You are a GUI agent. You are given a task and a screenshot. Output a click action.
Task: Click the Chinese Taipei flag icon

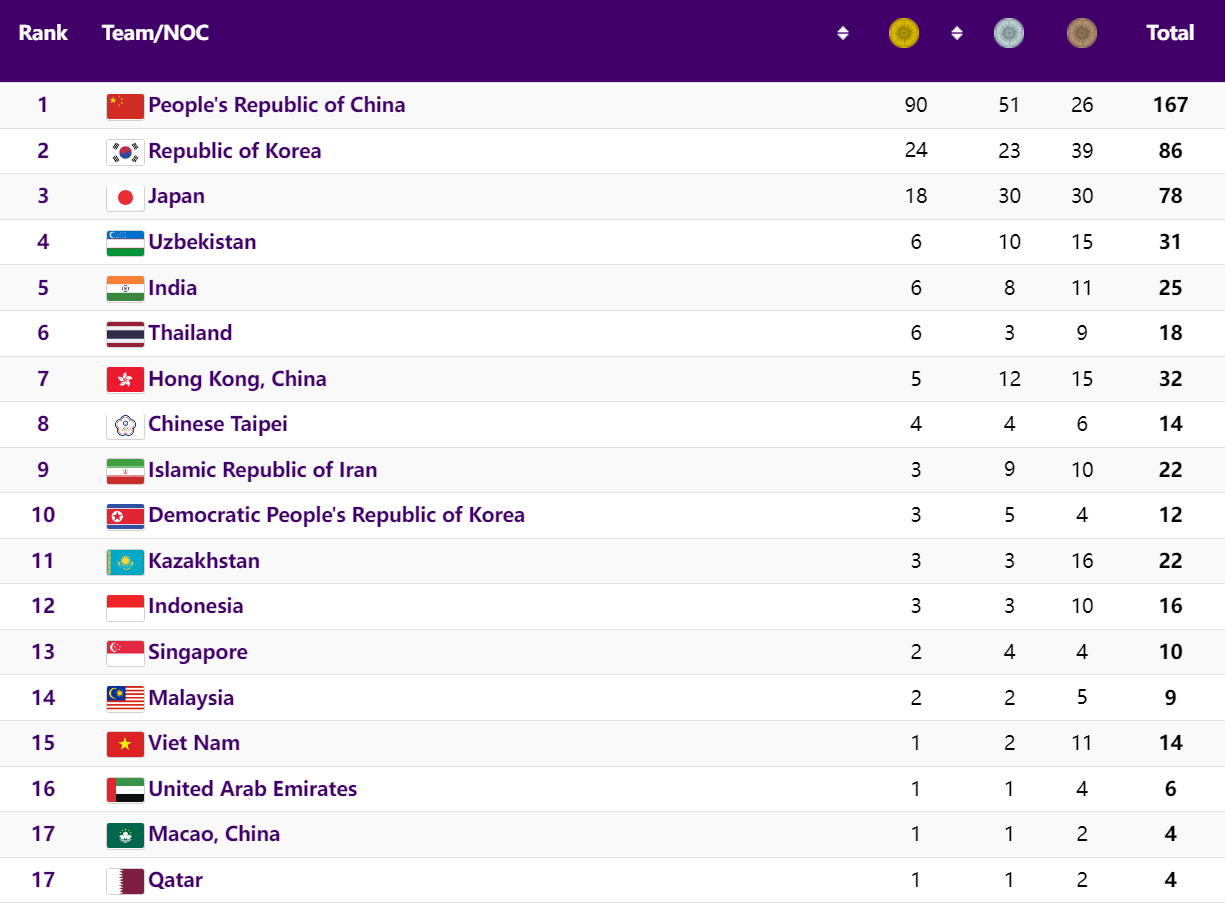(x=125, y=425)
